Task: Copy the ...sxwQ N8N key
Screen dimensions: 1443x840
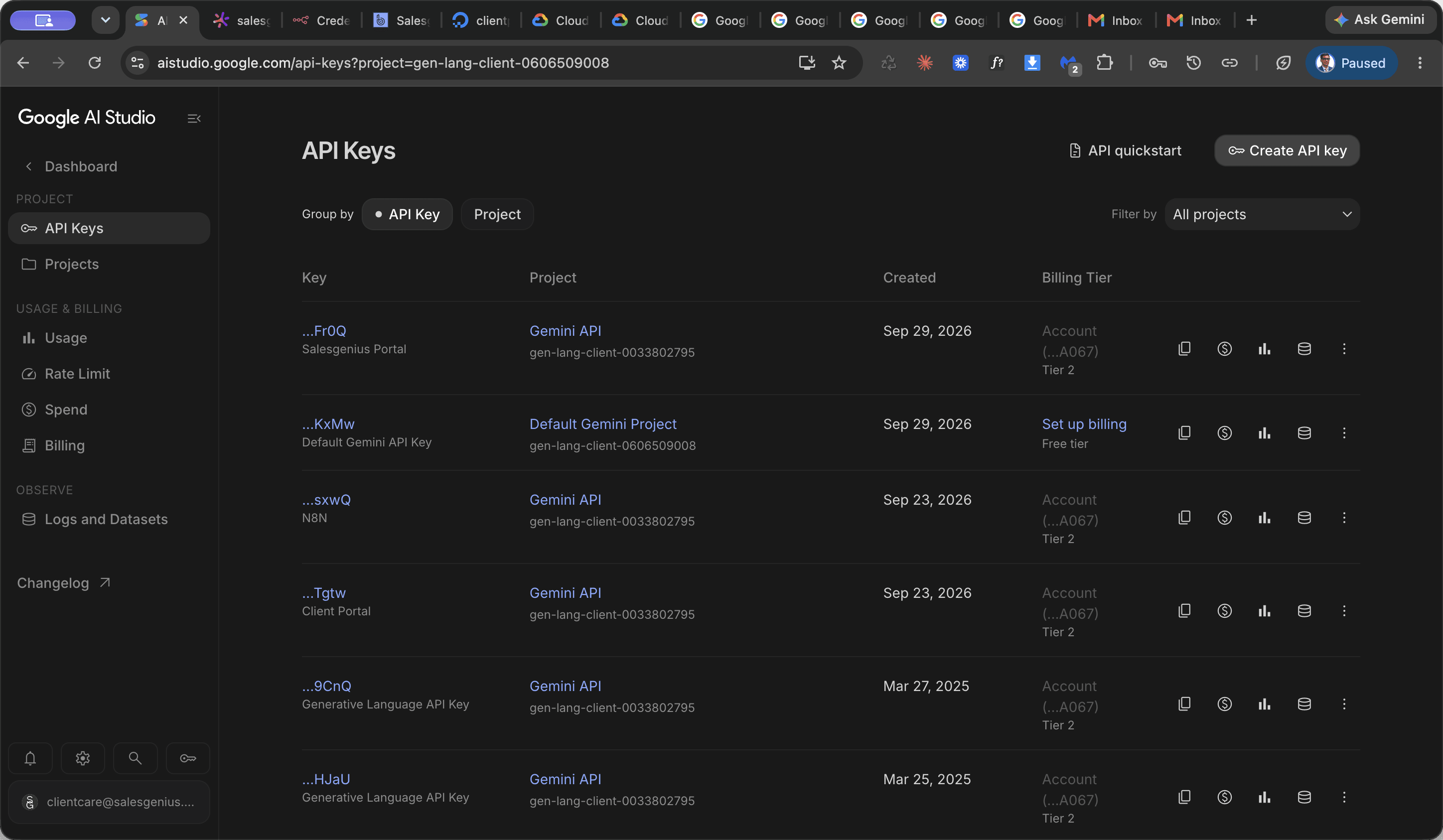Action: (1184, 518)
